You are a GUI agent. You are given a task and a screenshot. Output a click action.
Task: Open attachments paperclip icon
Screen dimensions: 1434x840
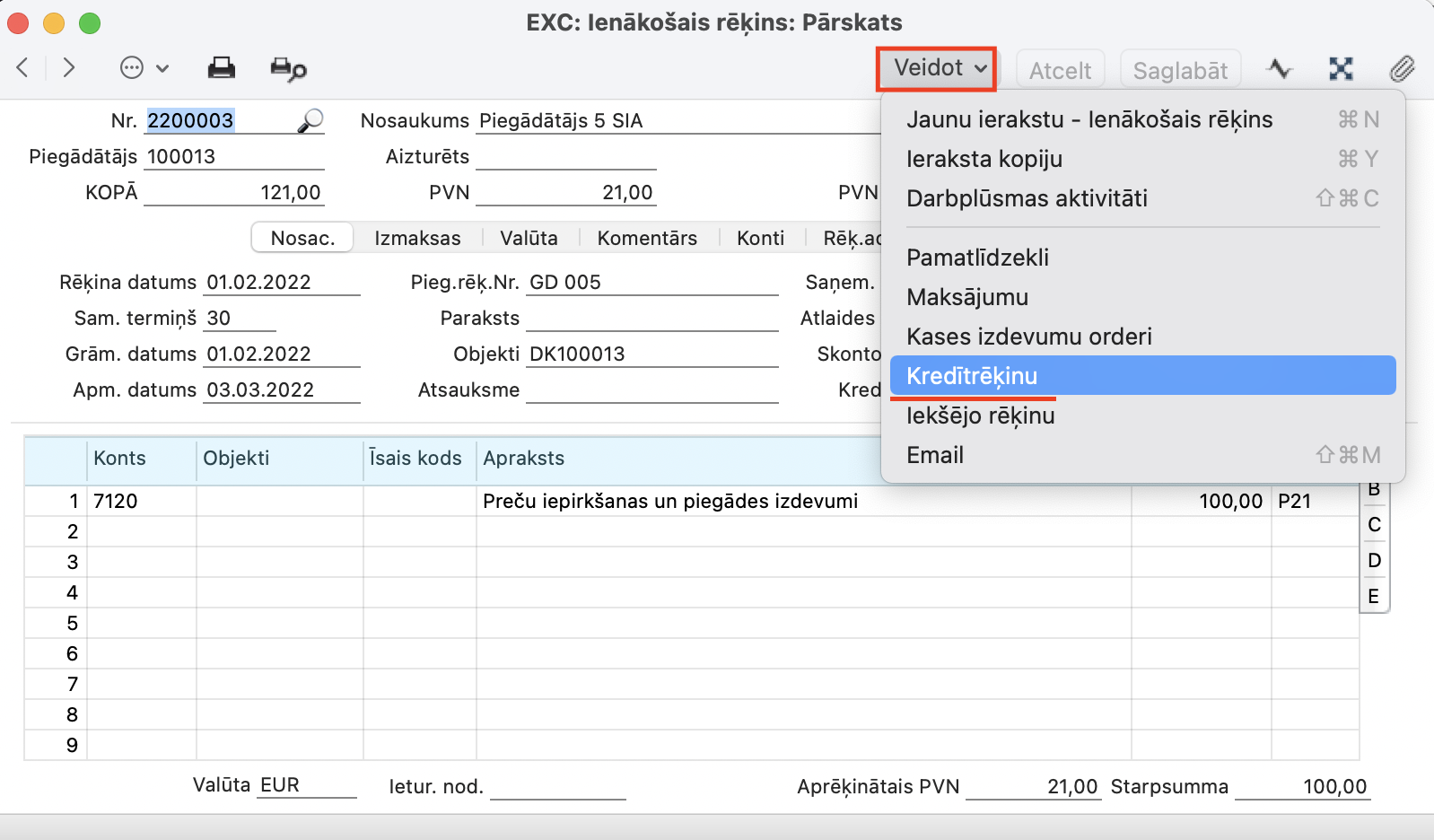pos(1402,69)
